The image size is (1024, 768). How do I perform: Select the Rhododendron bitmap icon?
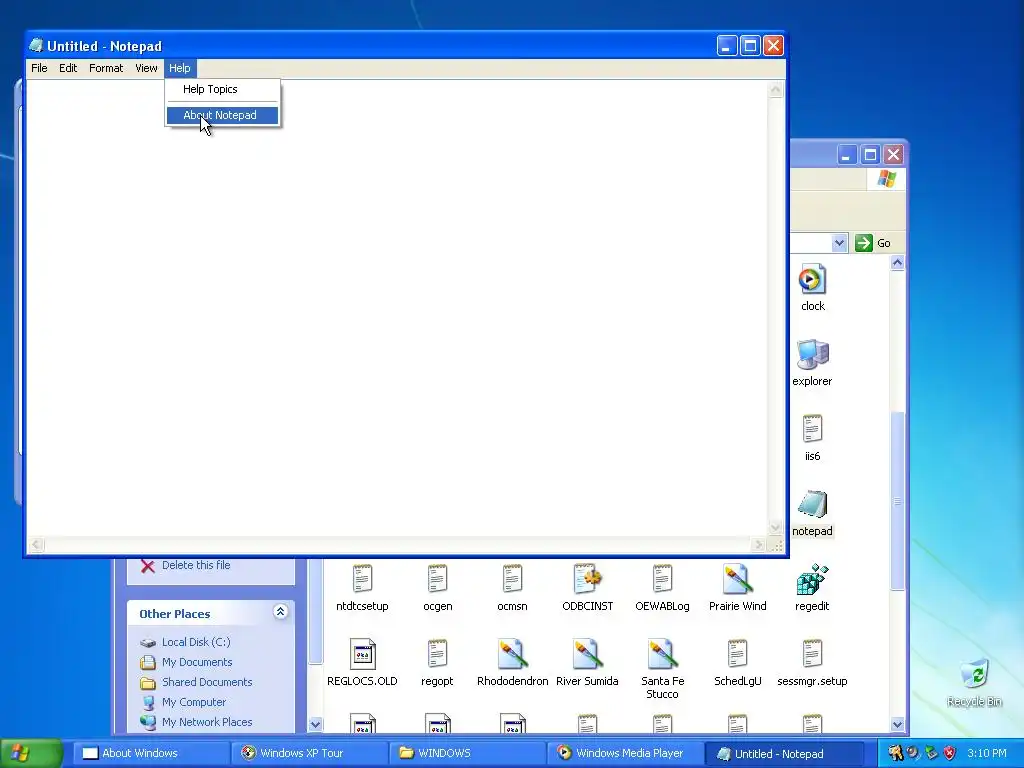(512, 654)
